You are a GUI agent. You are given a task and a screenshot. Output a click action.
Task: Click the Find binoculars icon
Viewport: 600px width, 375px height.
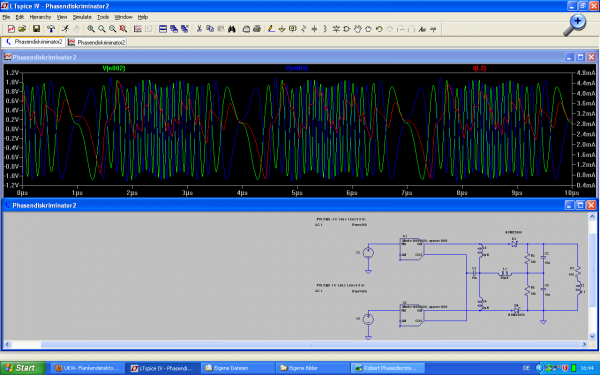(232, 29)
